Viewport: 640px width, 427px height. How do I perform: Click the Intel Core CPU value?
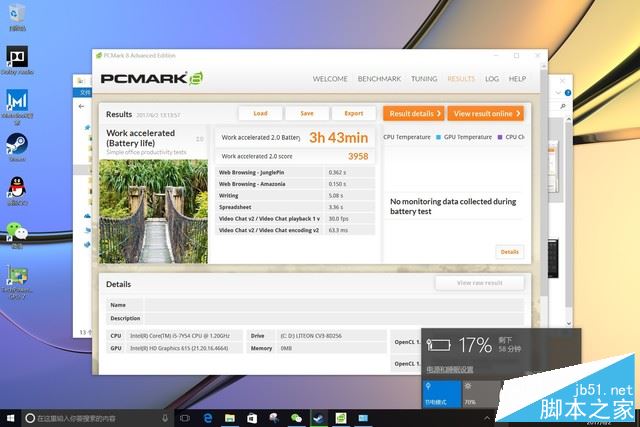(180, 336)
